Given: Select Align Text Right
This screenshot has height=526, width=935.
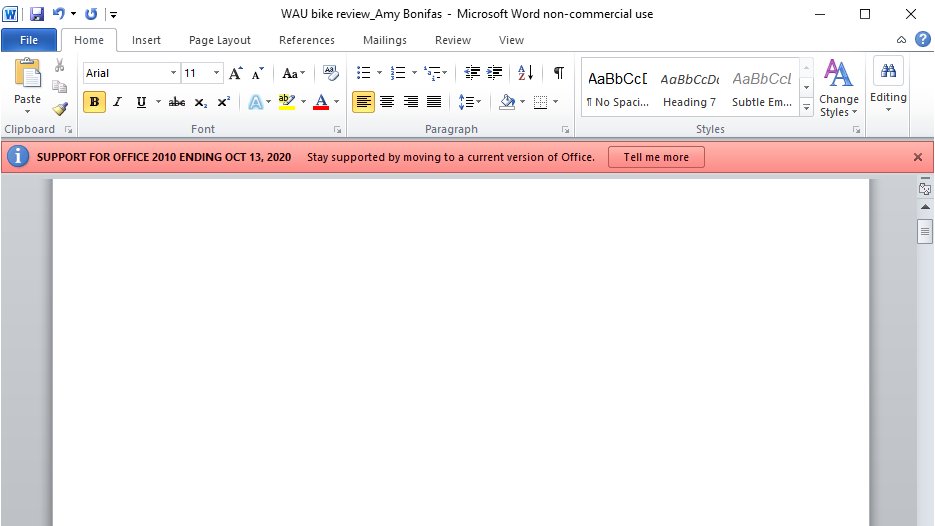Looking at the screenshot, I should click(410, 102).
